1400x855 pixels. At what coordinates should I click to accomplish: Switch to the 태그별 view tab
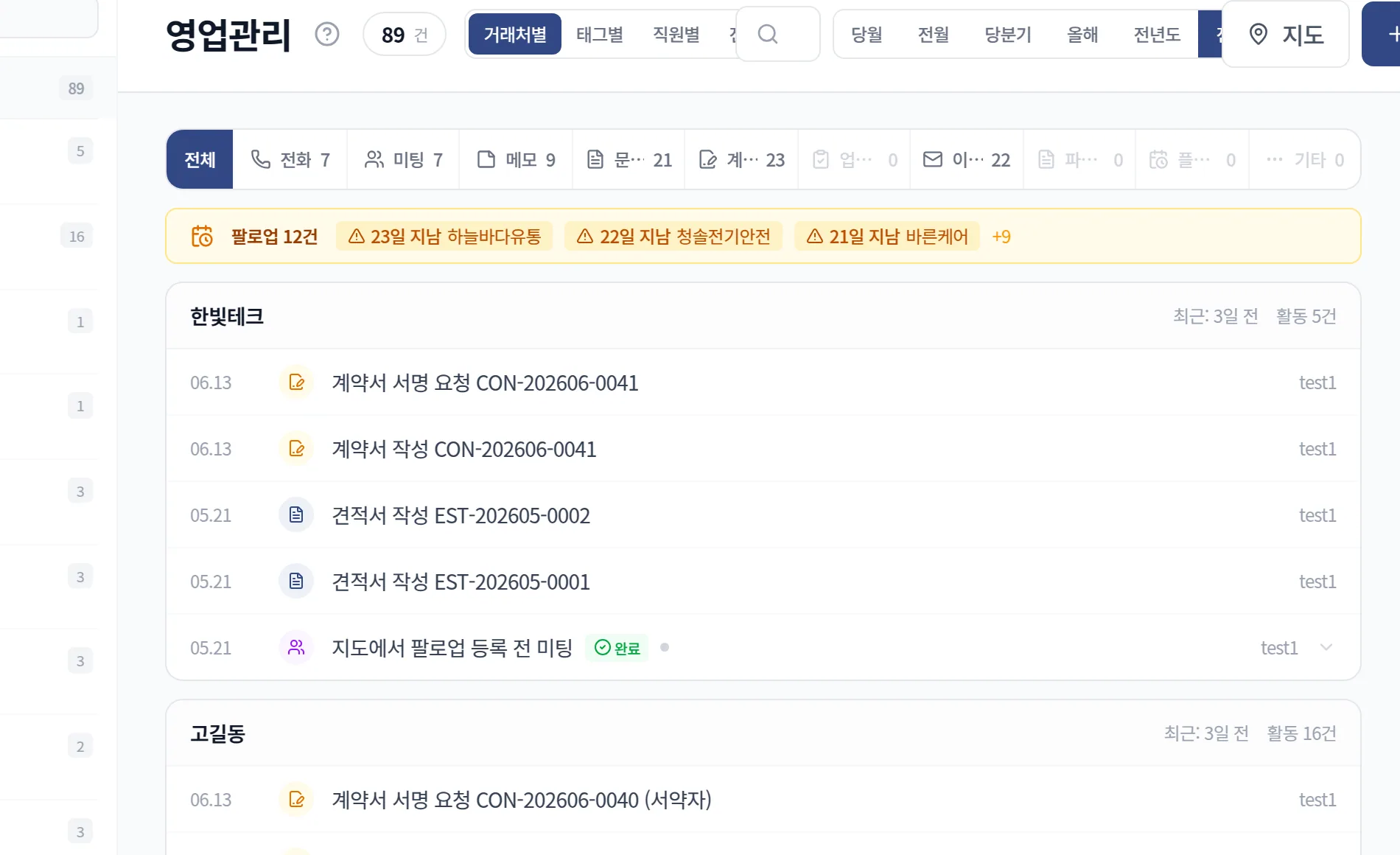click(x=600, y=34)
